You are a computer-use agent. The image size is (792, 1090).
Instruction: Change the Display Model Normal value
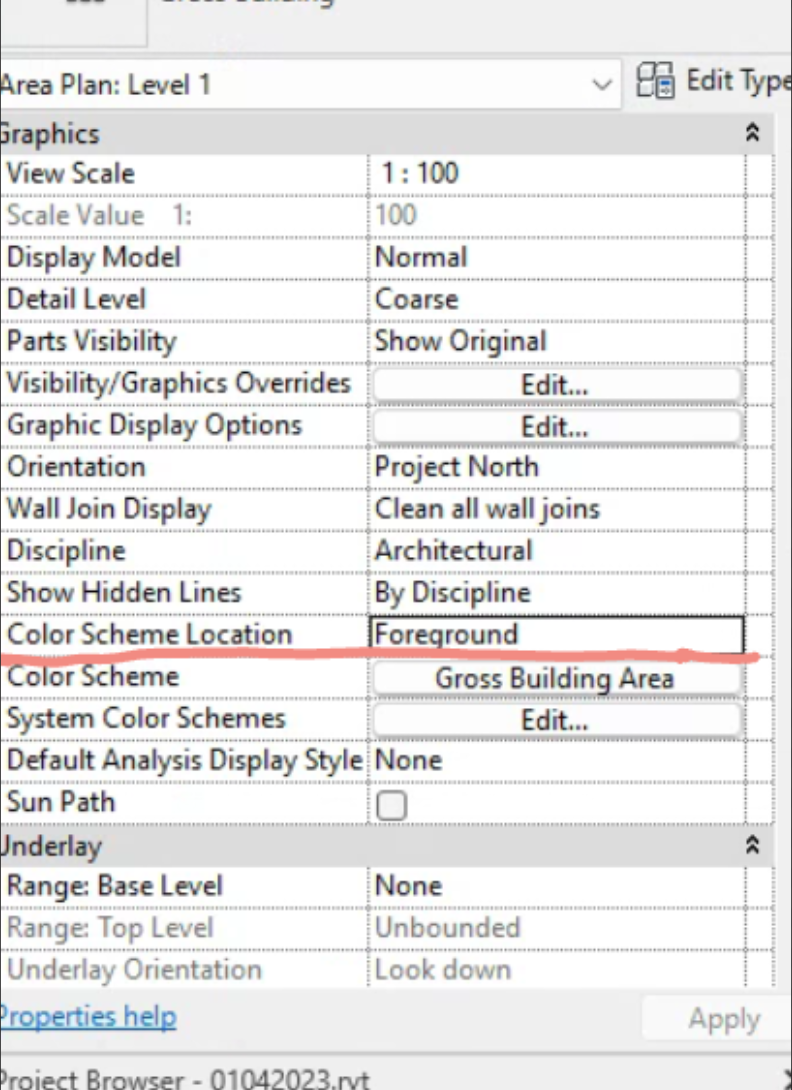pos(557,258)
